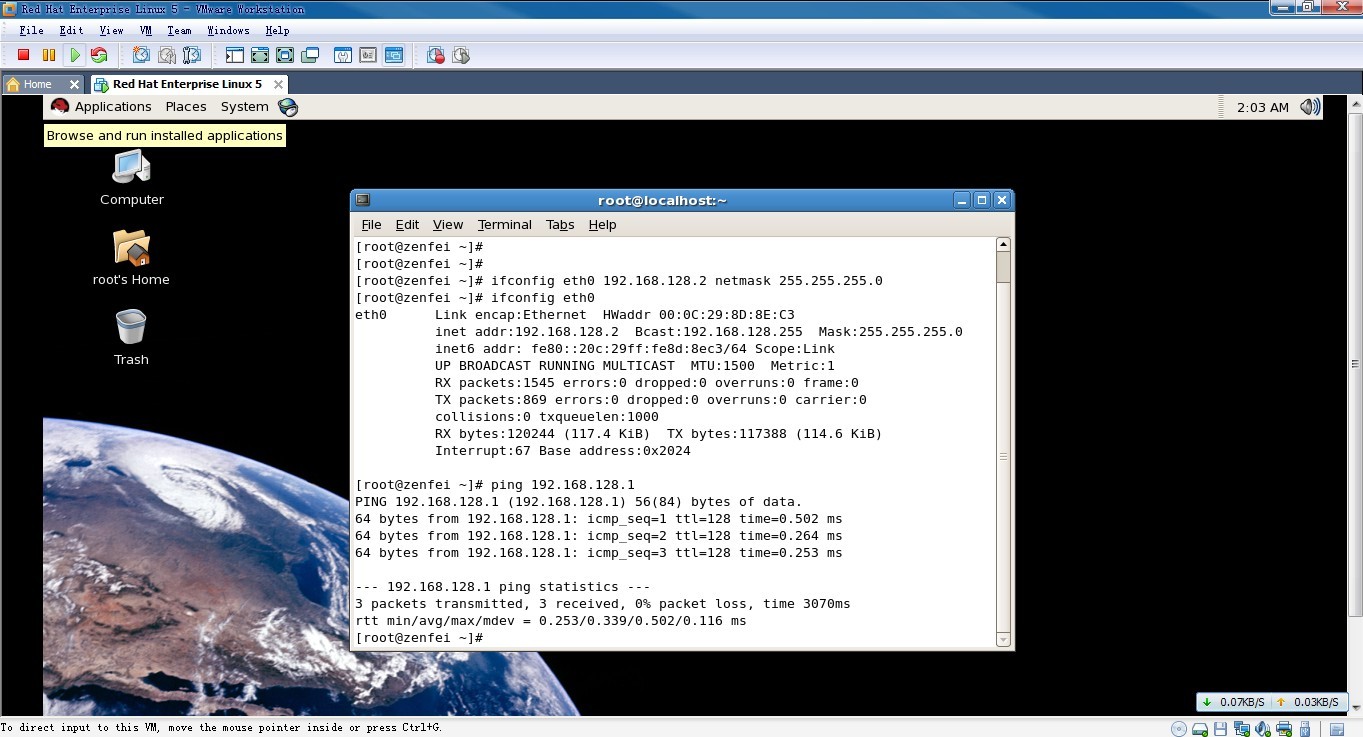1363x737 pixels.
Task: Launch the web browser globe icon on GNOME panel
Action: coord(288,107)
